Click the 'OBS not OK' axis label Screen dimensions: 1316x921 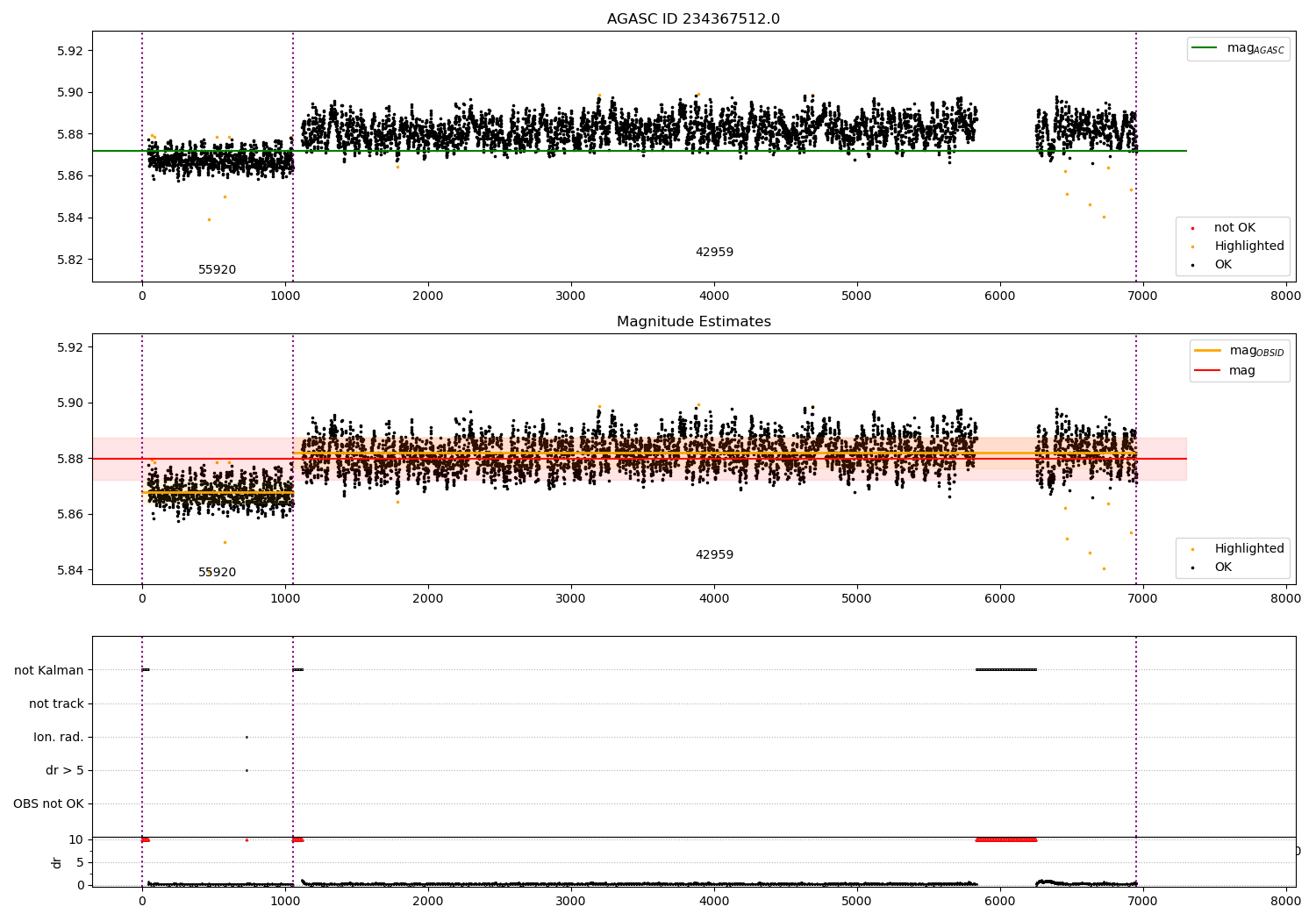click(x=48, y=803)
